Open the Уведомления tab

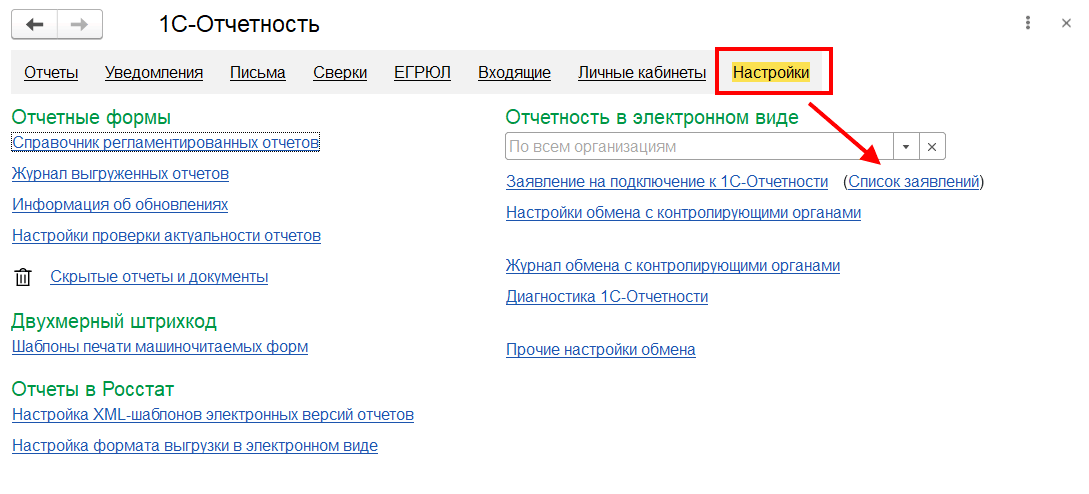point(154,72)
